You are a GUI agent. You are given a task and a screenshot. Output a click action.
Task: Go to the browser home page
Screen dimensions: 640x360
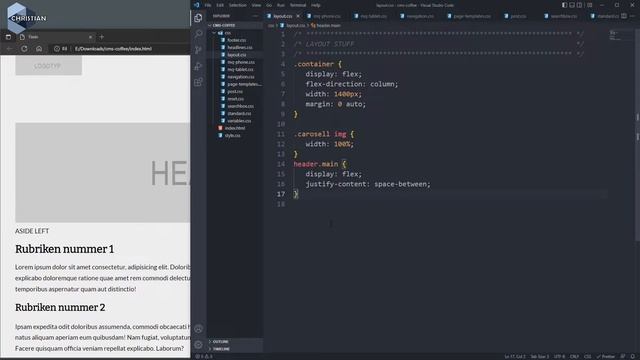pyautogui.click(x=39, y=49)
